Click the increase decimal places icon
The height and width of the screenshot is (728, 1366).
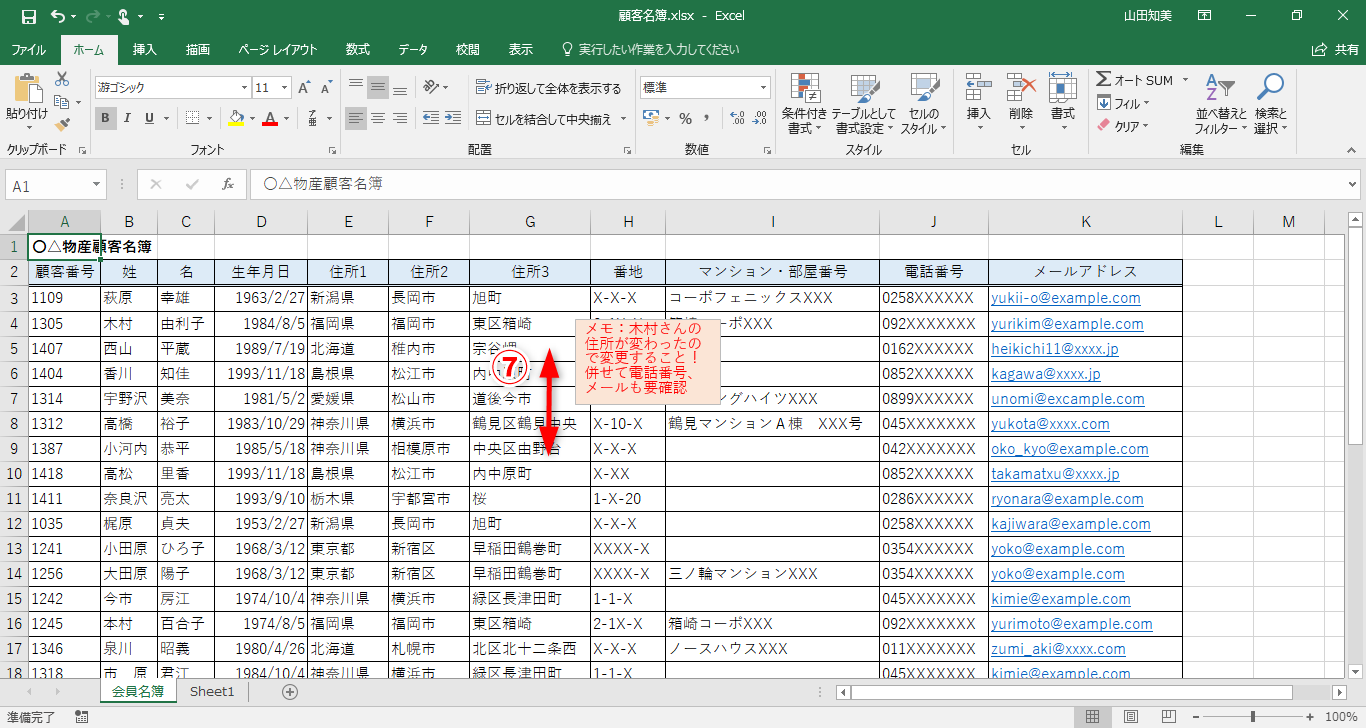pos(738,118)
